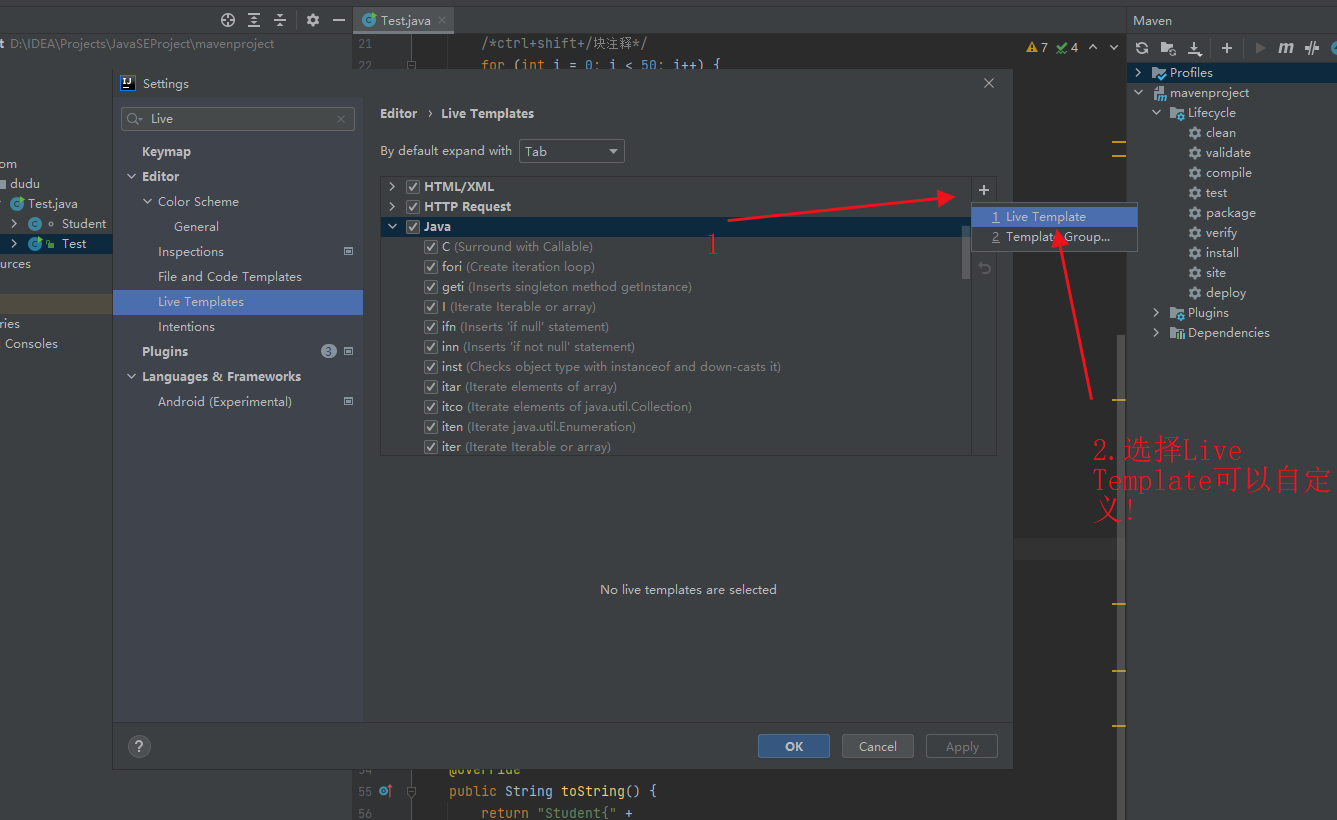The image size is (1337, 820).
Task: Click gear icon of Maven clean goal
Action: (1195, 133)
